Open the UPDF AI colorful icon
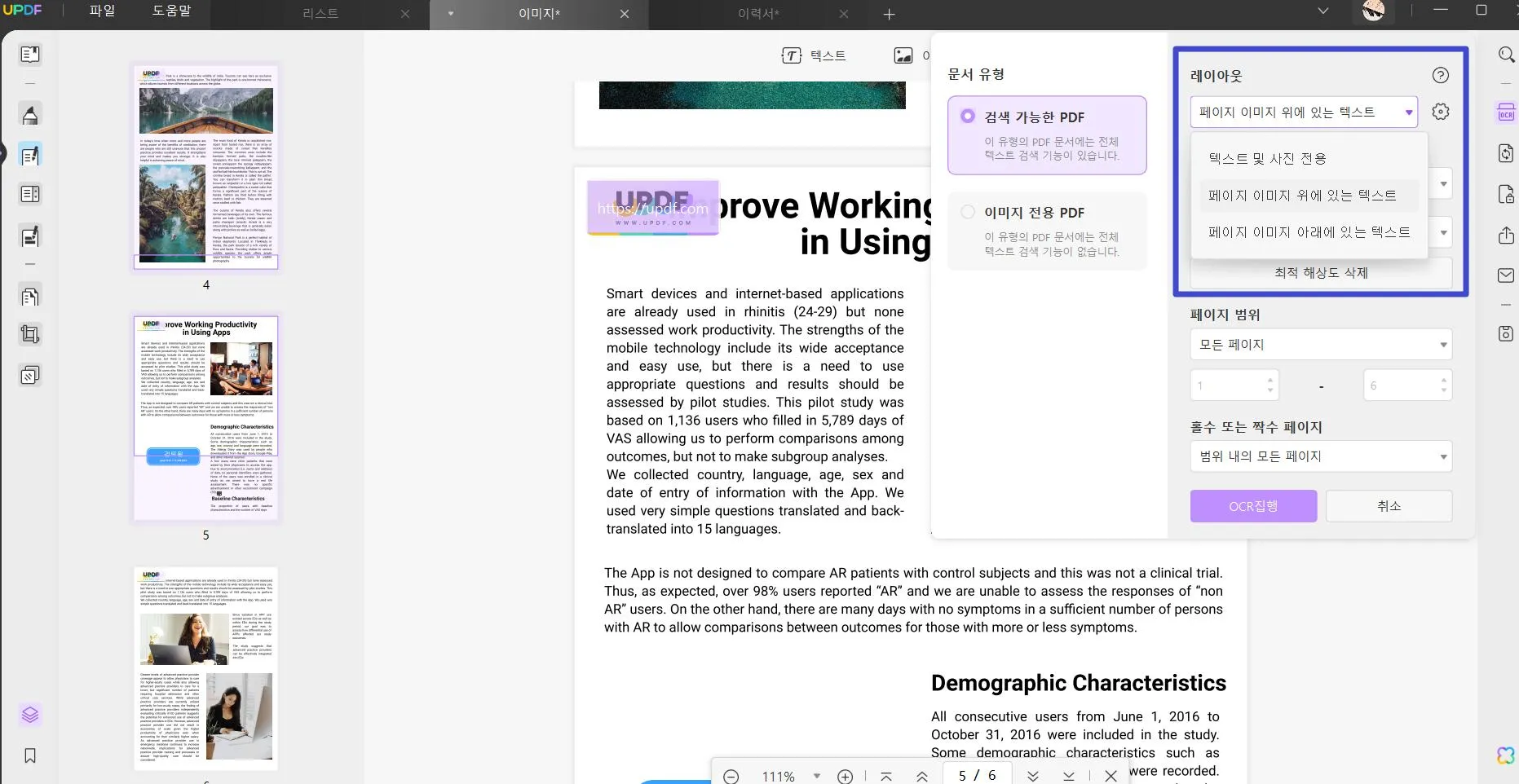 click(x=1506, y=755)
